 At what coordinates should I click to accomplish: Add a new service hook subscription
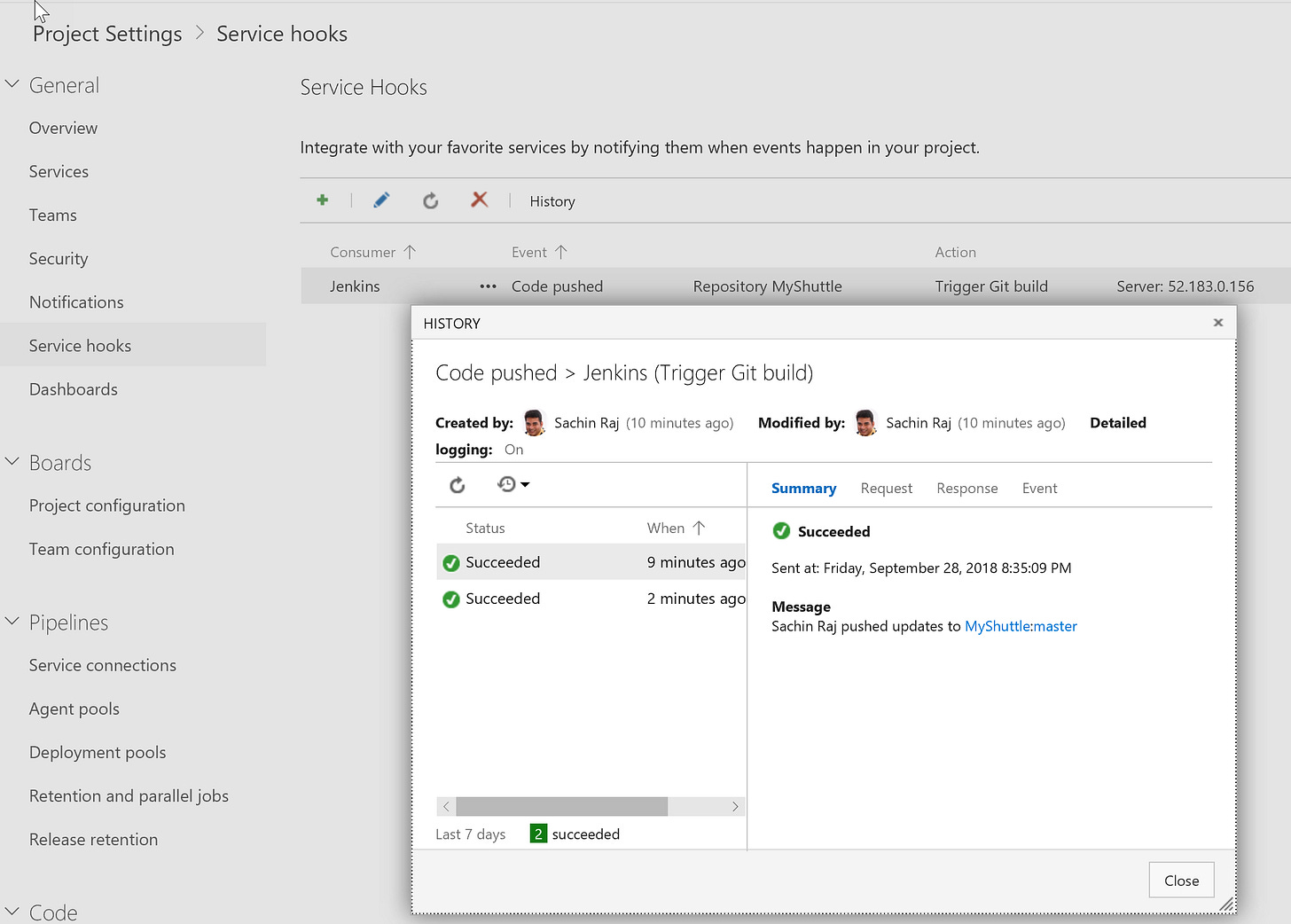tap(322, 200)
